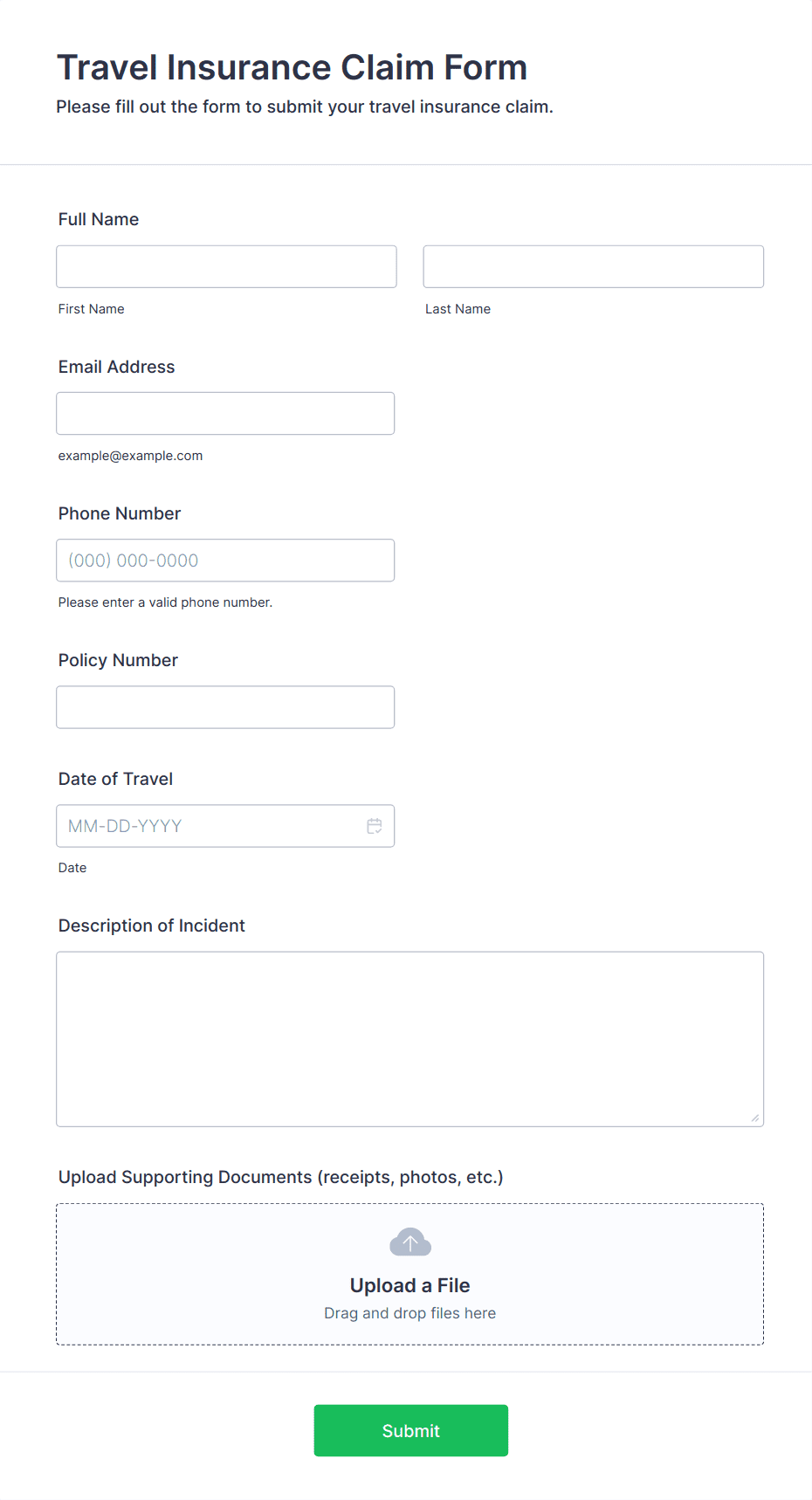812x1500 pixels.
Task: Click the 'Email Address' field label
Action: point(117,367)
